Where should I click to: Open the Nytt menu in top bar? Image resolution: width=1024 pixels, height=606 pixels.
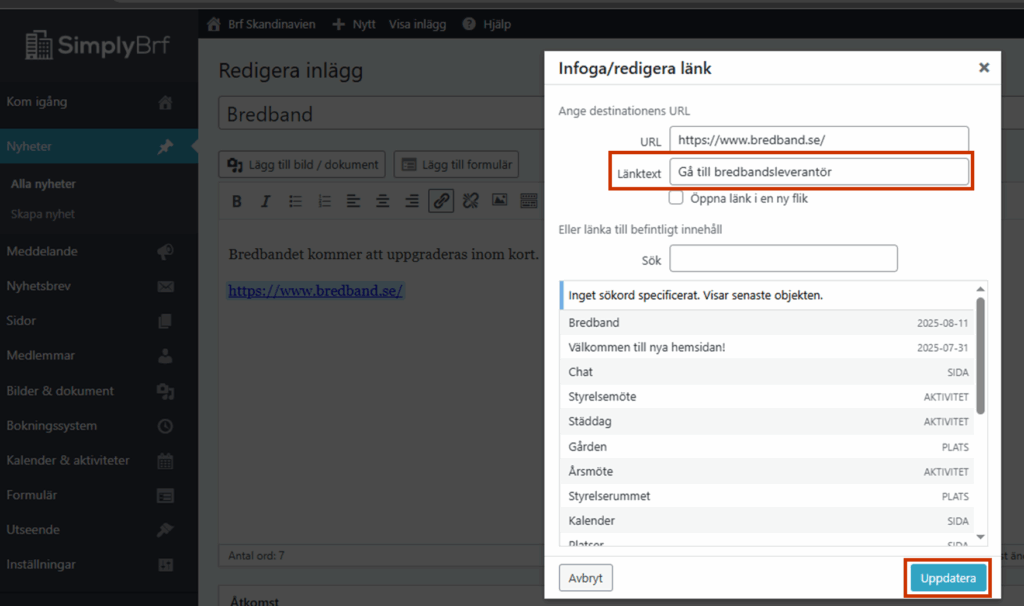354,24
